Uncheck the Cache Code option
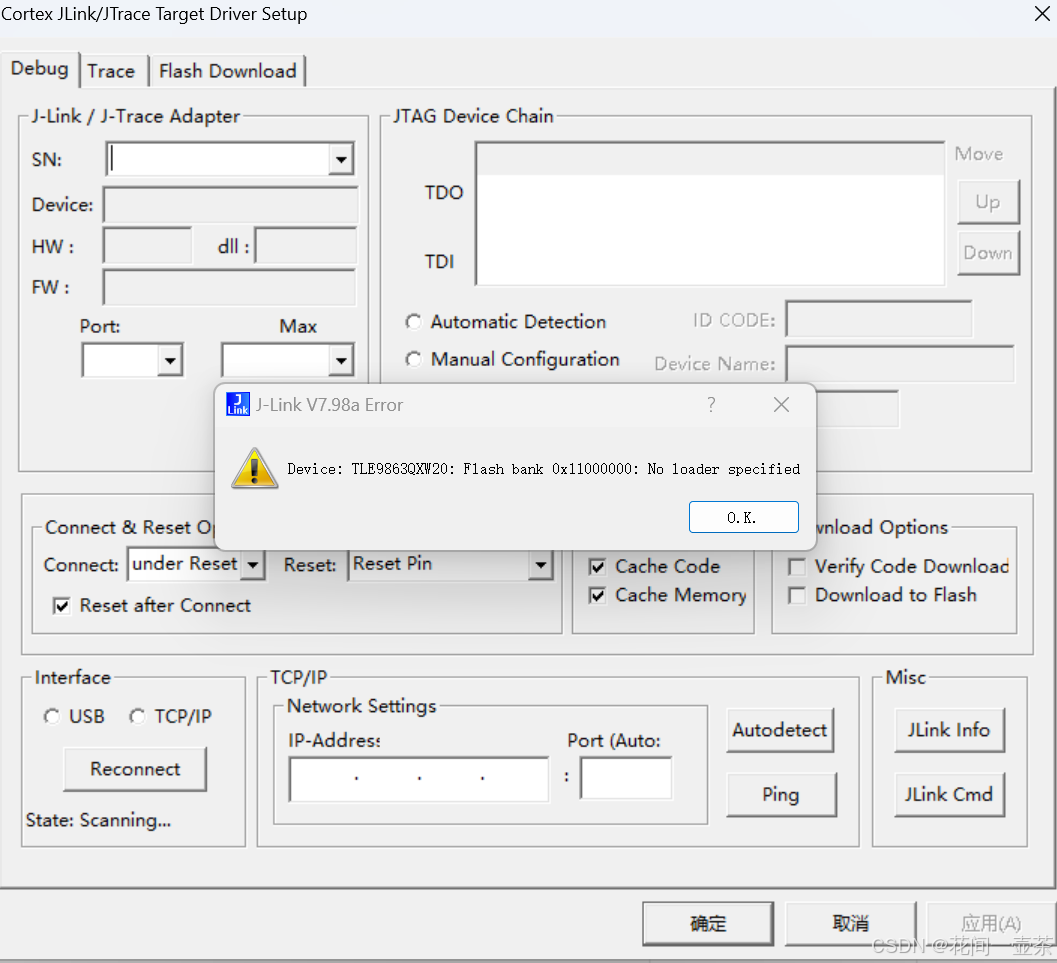Image resolution: width=1057 pixels, height=963 pixels. tap(597, 567)
